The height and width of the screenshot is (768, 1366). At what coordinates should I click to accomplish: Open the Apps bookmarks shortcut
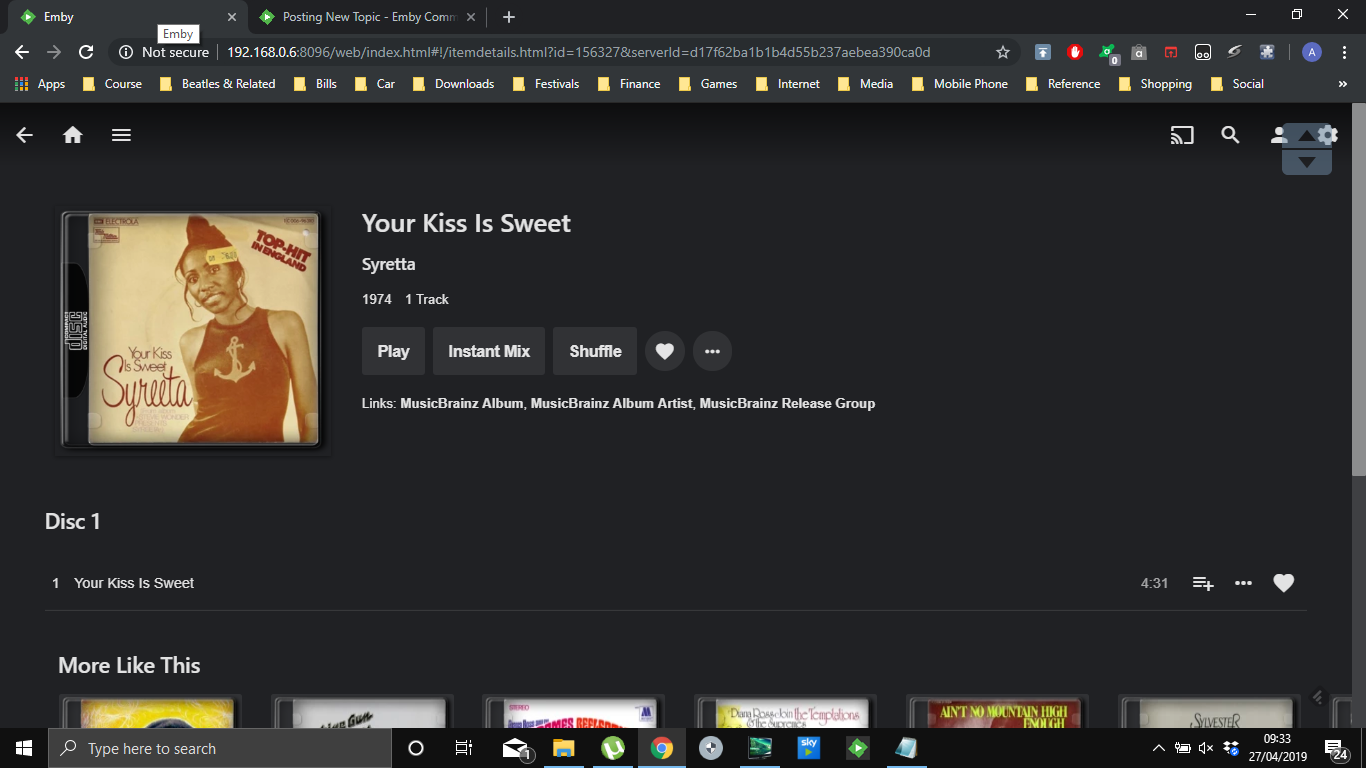pos(40,84)
